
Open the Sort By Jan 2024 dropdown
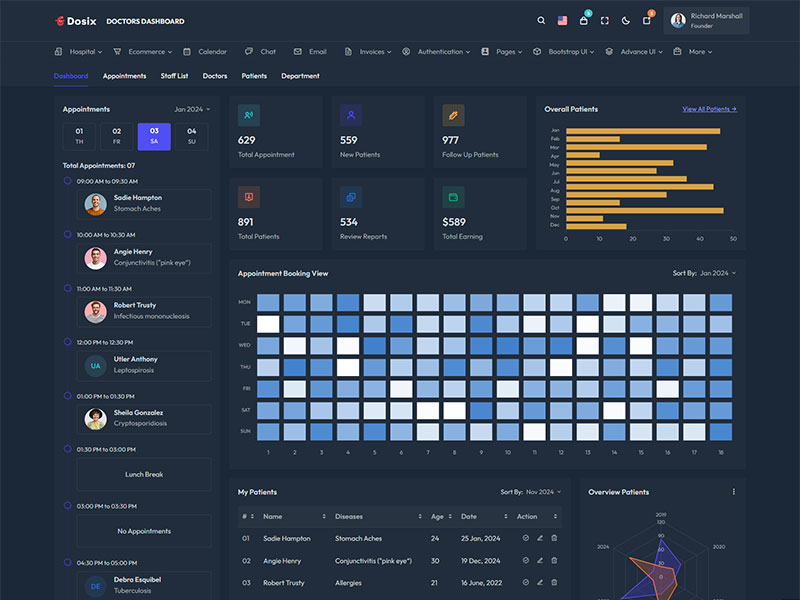click(720, 272)
